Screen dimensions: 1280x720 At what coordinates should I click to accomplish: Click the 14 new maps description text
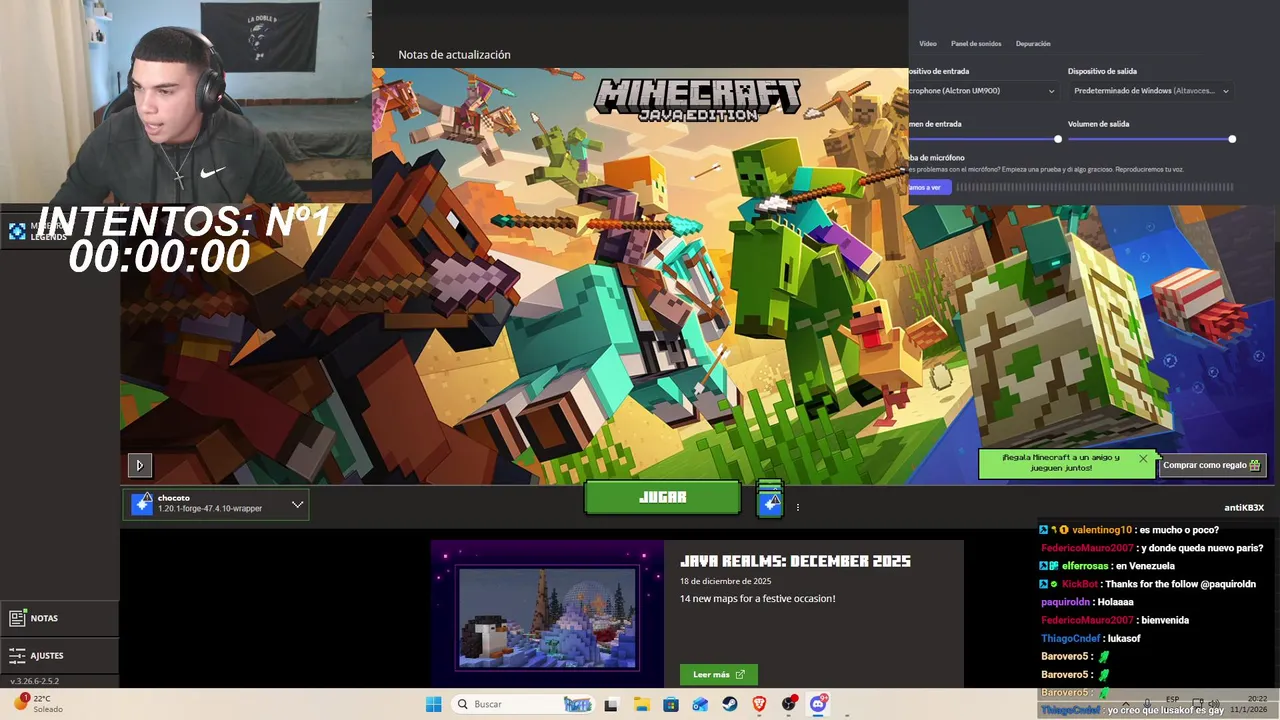[757, 599]
